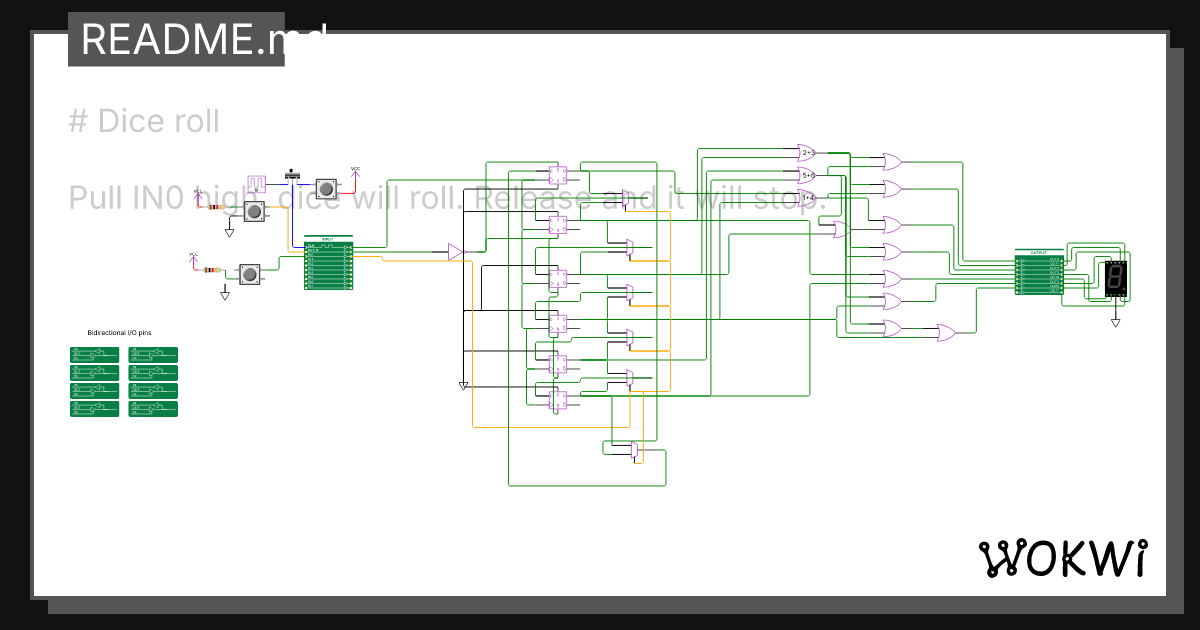Image resolution: width=1200 pixels, height=630 pixels.
Task: Select the resistor beside the lower pushbutton
Action: coord(212,270)
